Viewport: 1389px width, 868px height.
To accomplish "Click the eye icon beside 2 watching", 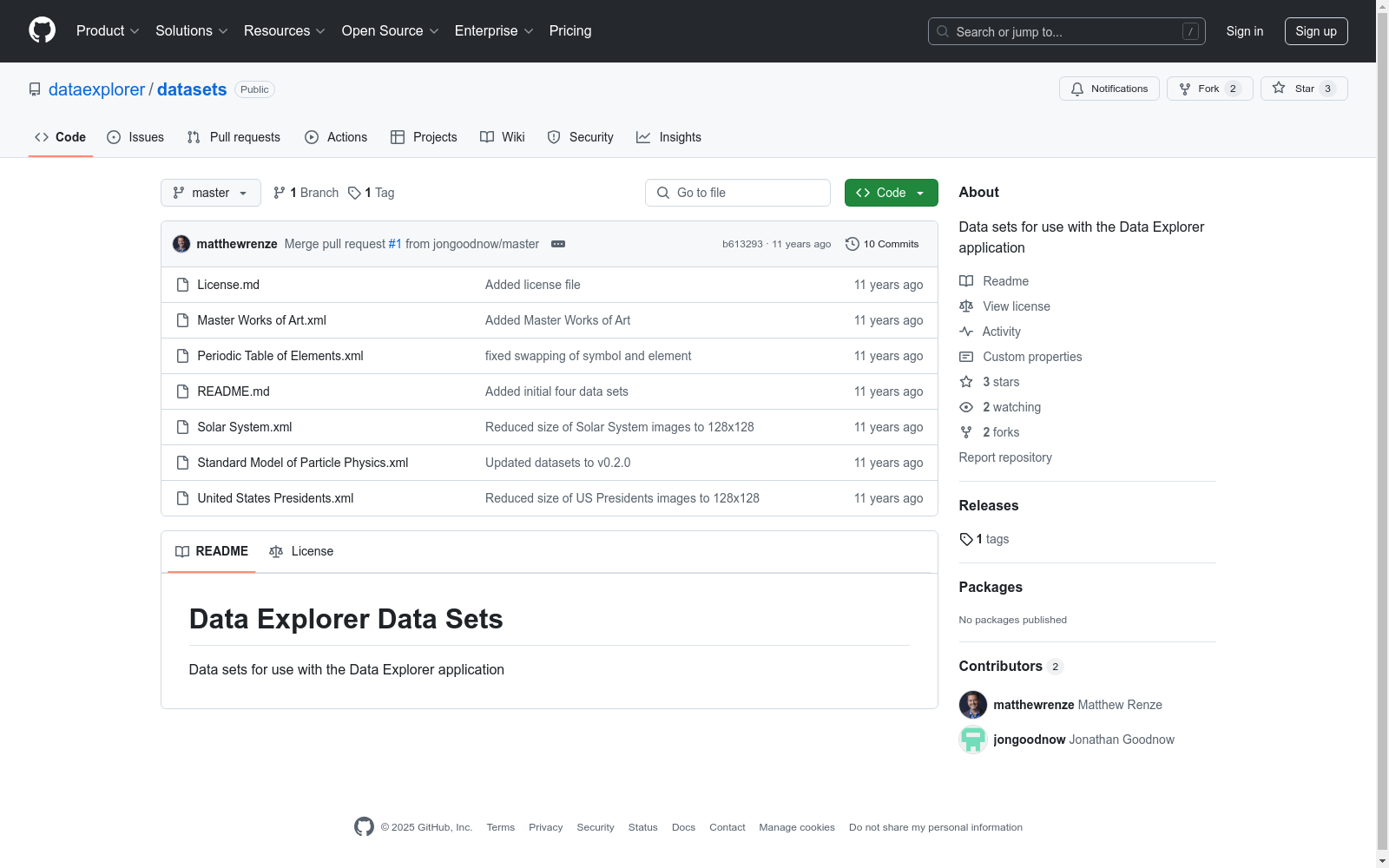I will (x=966, y=407).
